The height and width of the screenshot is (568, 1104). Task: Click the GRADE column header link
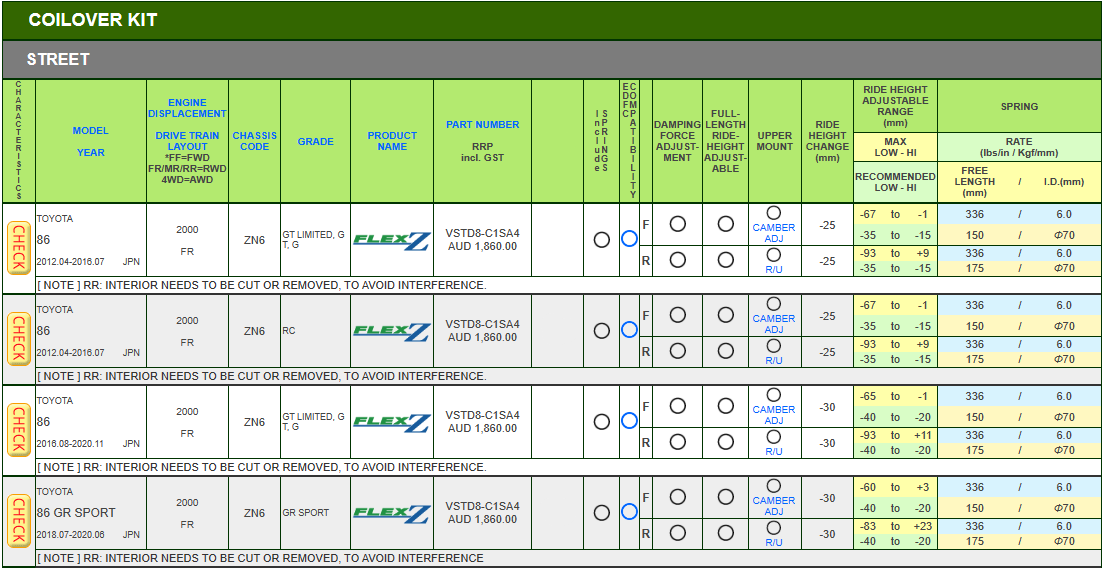[315, 141]
